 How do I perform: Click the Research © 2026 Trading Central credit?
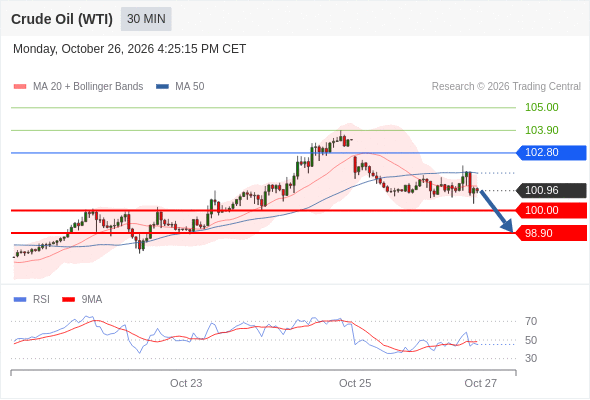506,87
